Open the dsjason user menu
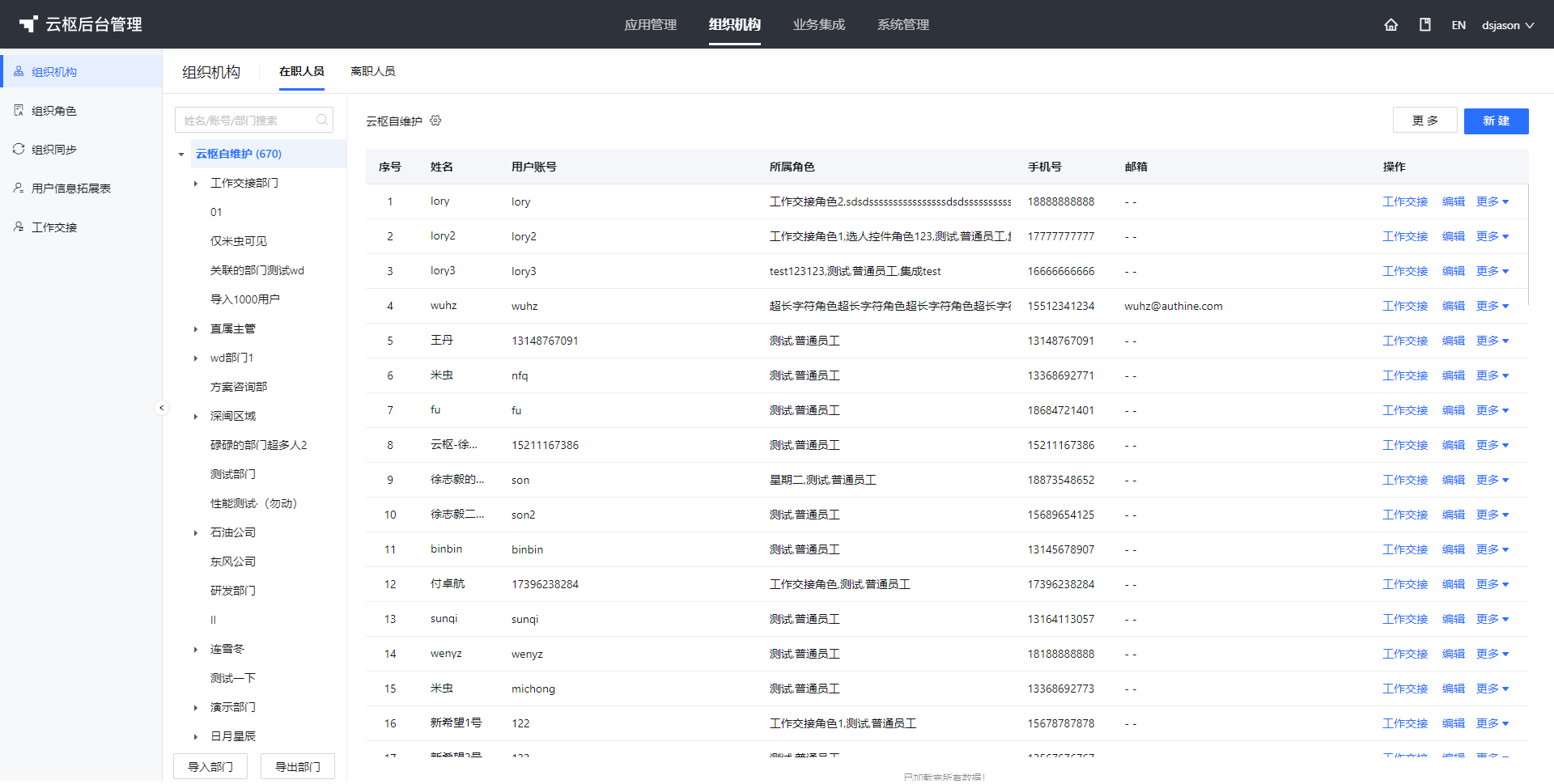 coord(1508,25)
